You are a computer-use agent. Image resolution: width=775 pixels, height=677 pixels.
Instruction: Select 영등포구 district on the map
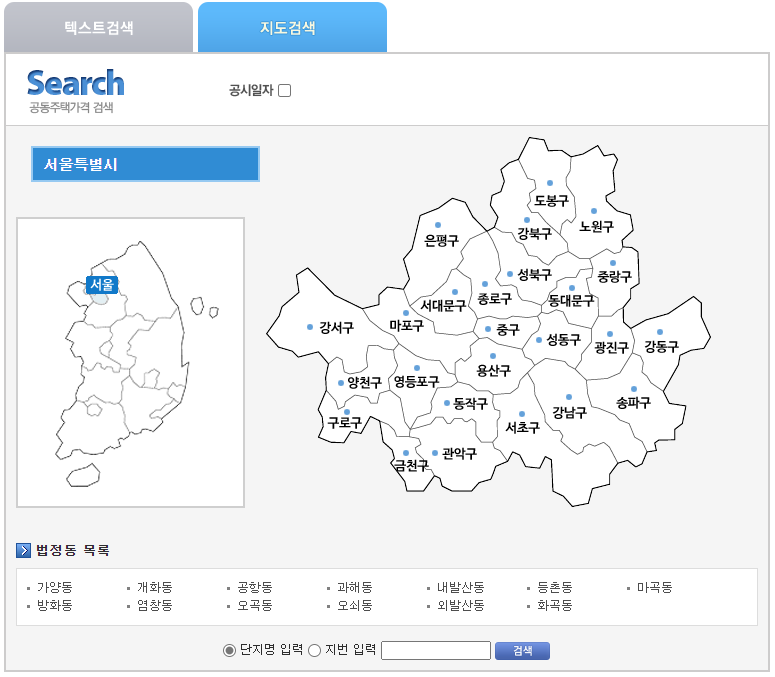416,381
